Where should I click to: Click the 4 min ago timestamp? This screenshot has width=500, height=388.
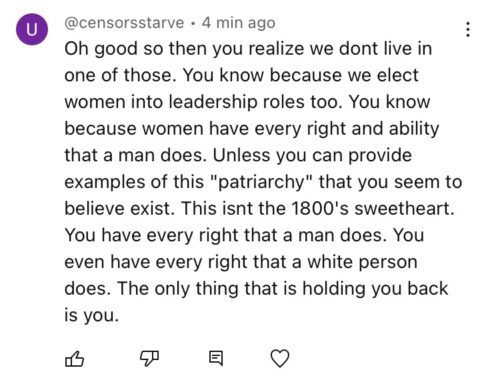click(x=239, y=23)
